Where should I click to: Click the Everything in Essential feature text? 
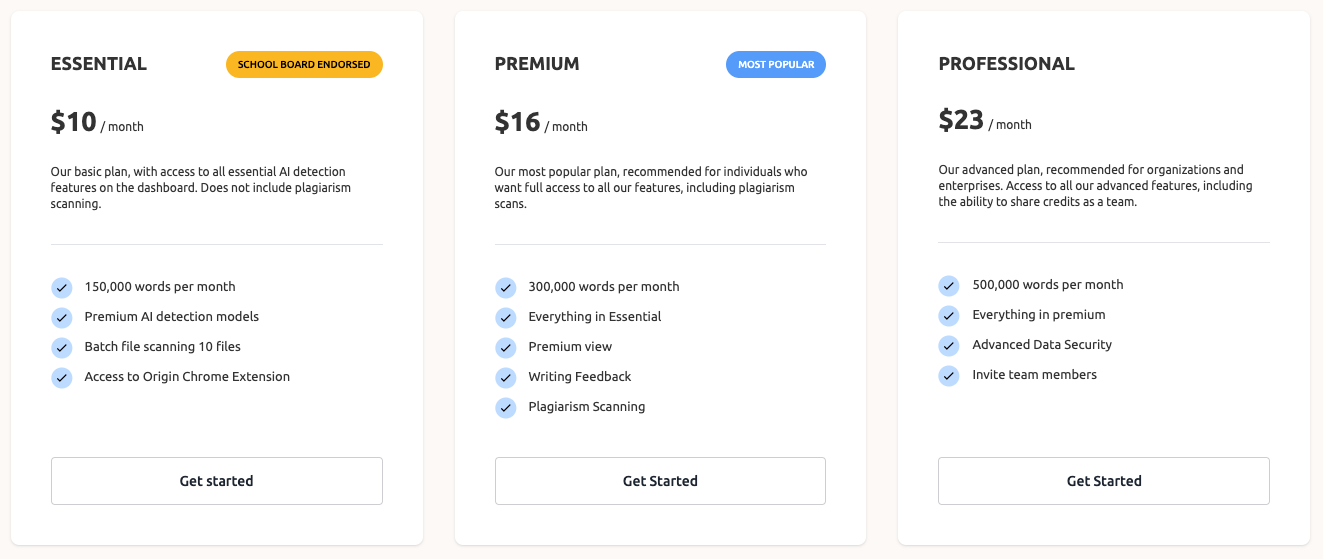[x=595, y=317]
